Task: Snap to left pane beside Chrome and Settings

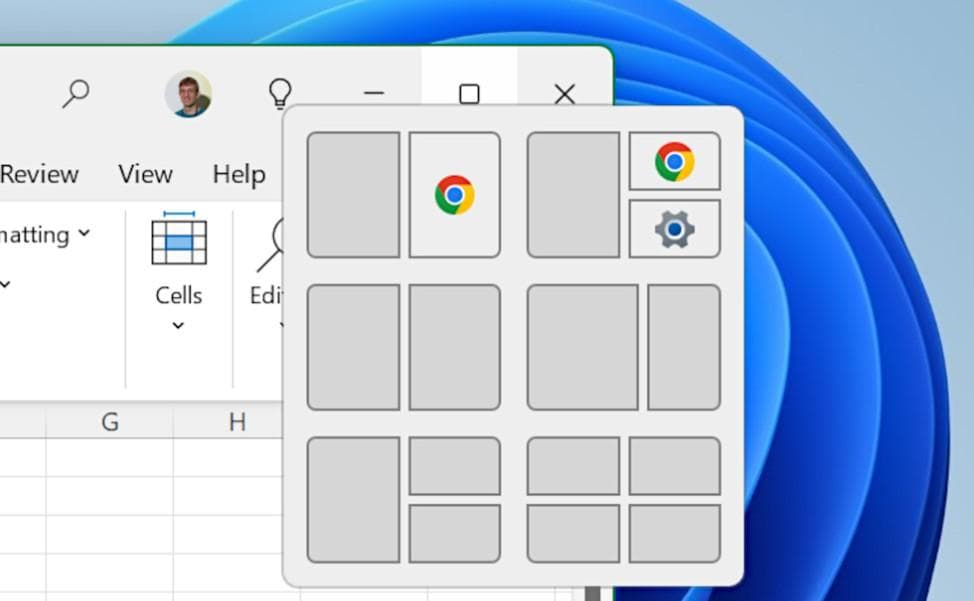Action: 573,194
